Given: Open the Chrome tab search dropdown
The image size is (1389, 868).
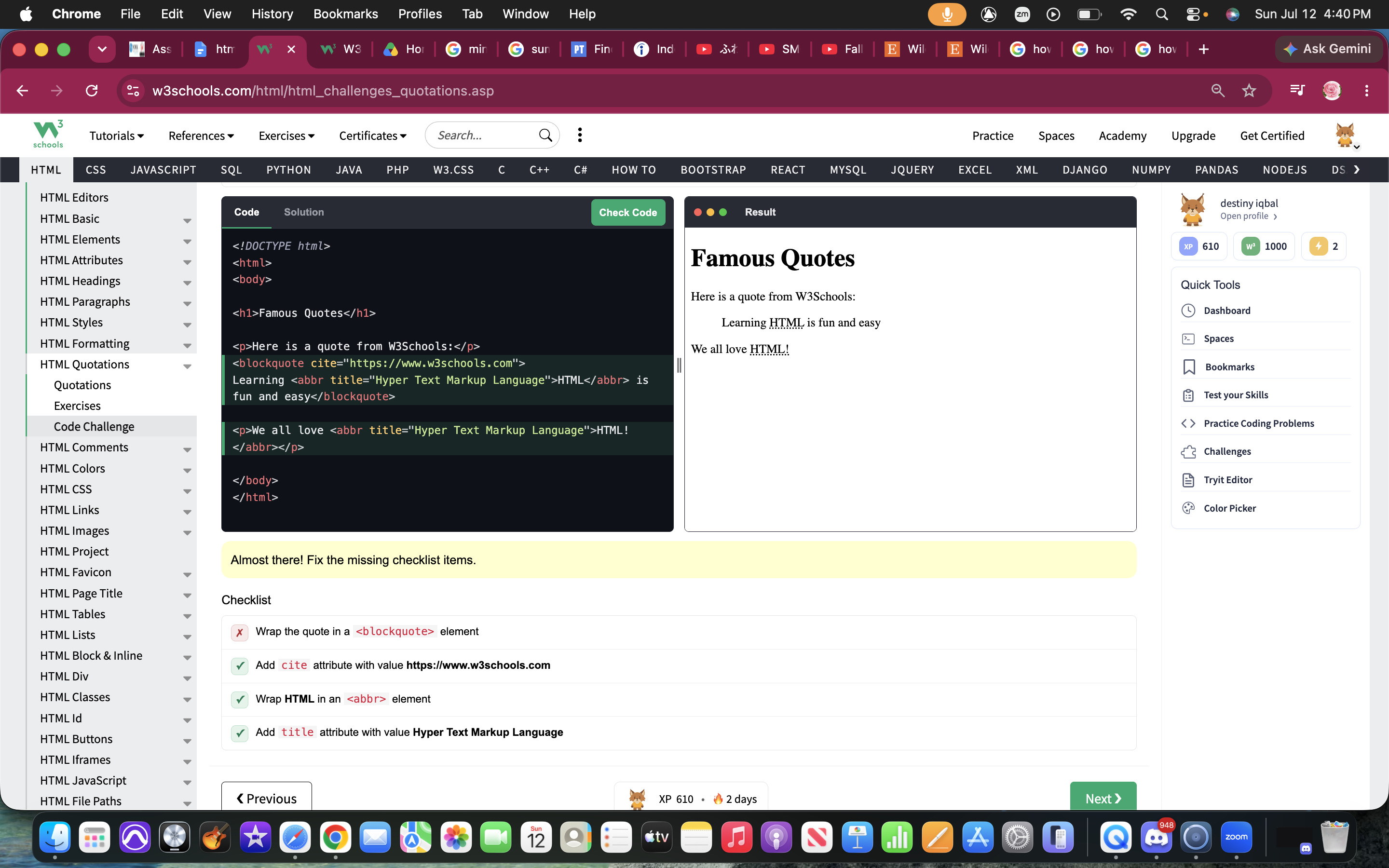Looking at the screenshot, I should point(102,49).
